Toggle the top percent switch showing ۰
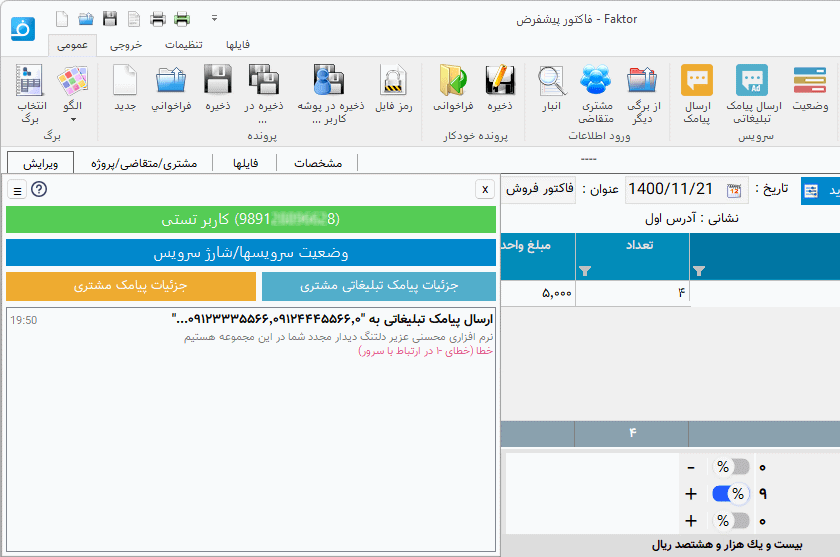The height and width of the screenshot is (557, 840). [732, 467]
